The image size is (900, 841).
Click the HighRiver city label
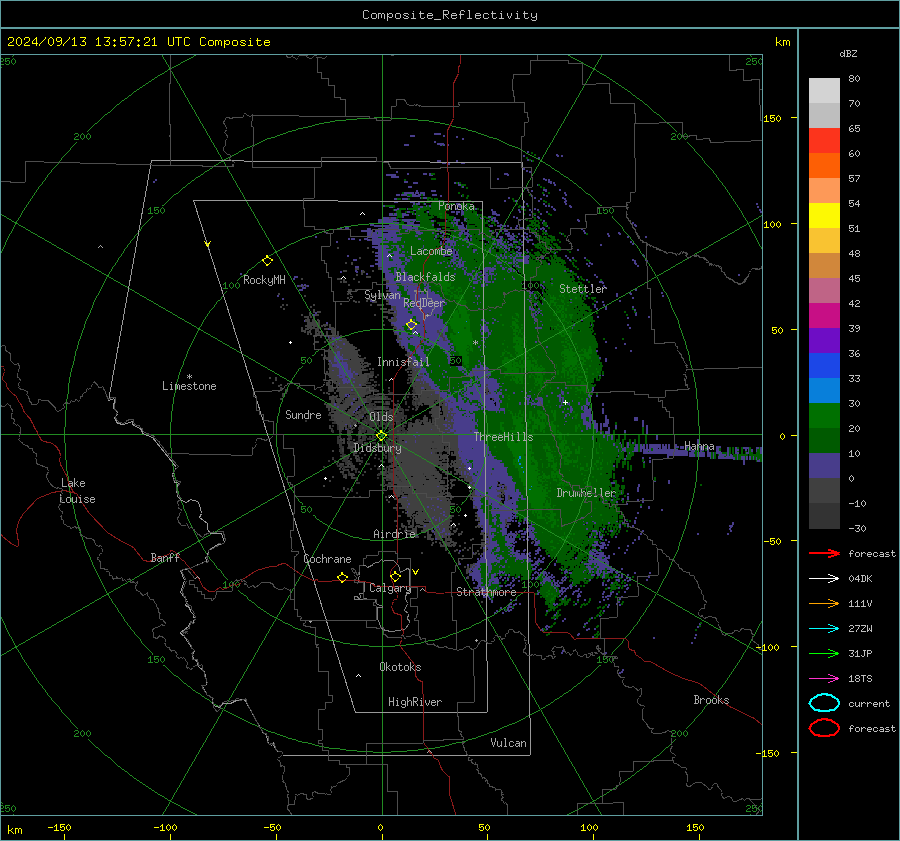tap(415, 702)
